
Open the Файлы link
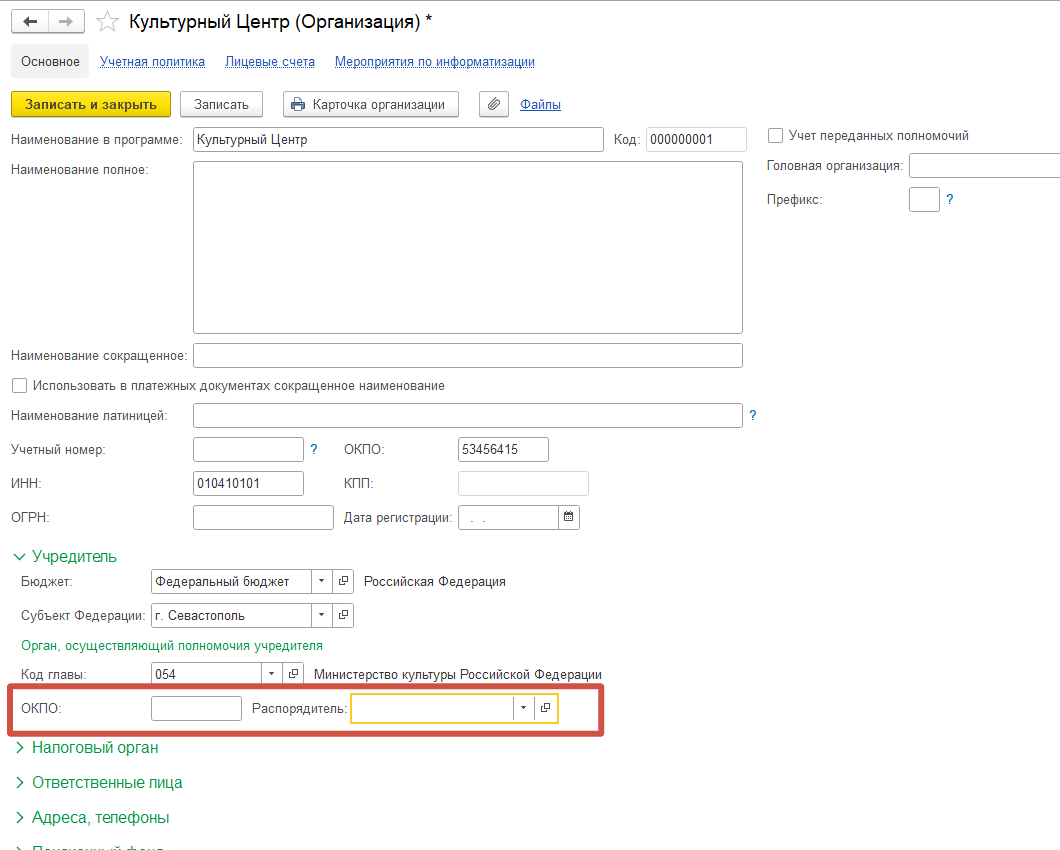tap(540, 104)
